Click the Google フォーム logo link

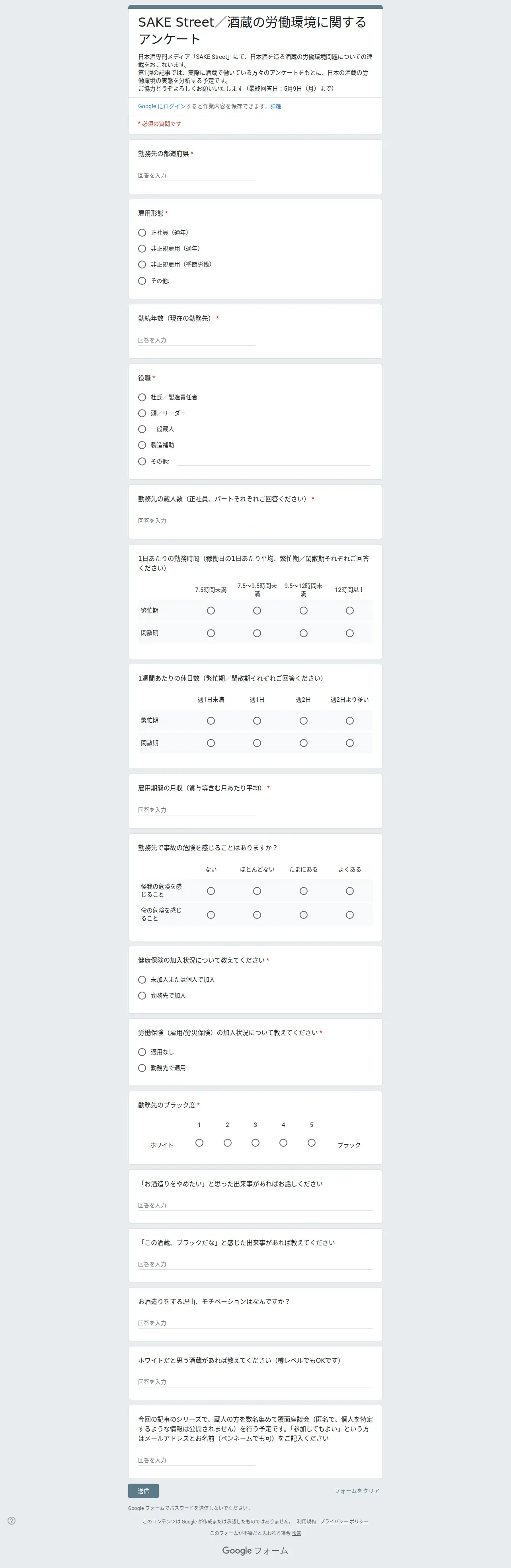tap(255, 1550)
